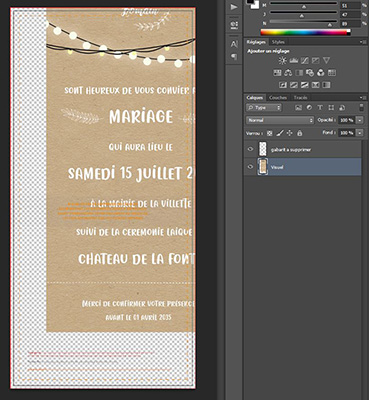369x400 pixels.
Task: Click the J percentage value field
Action: [x=350, y=15]
